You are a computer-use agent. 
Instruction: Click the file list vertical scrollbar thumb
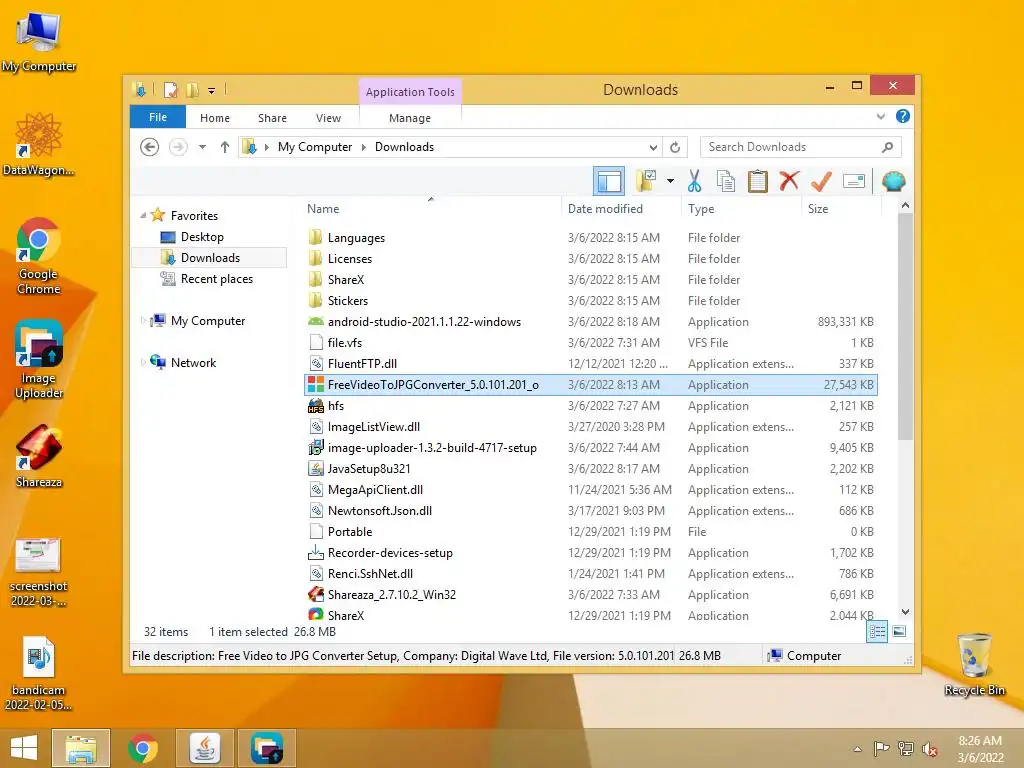point(905,327)
